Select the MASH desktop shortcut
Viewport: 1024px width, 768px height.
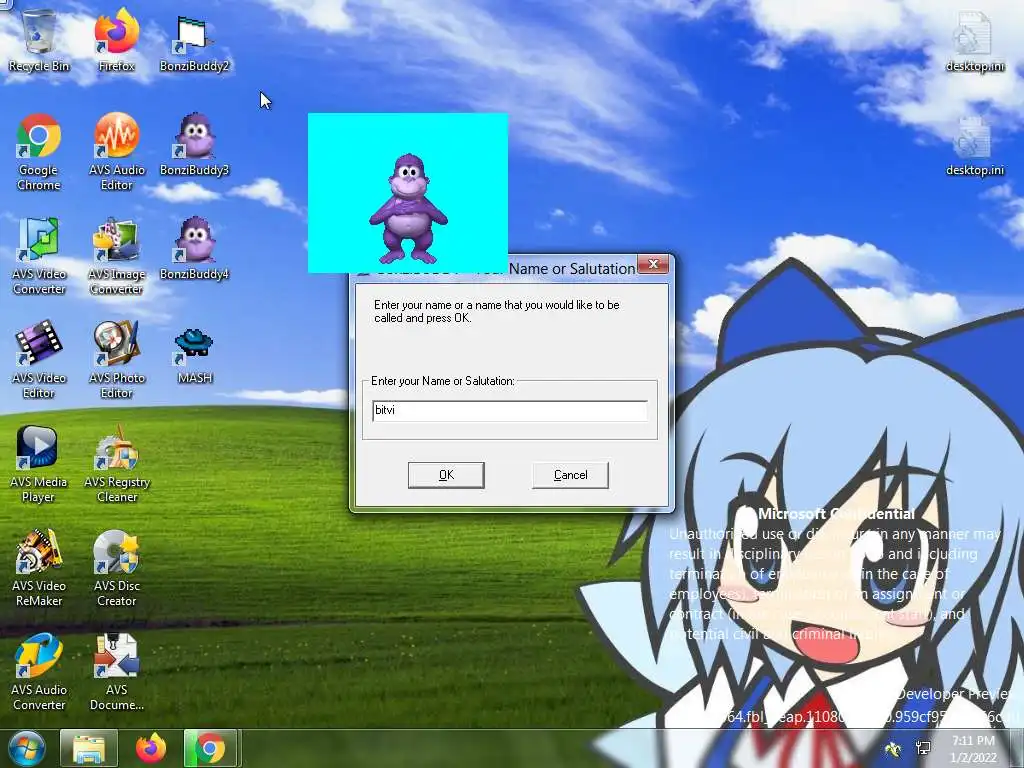195,355
